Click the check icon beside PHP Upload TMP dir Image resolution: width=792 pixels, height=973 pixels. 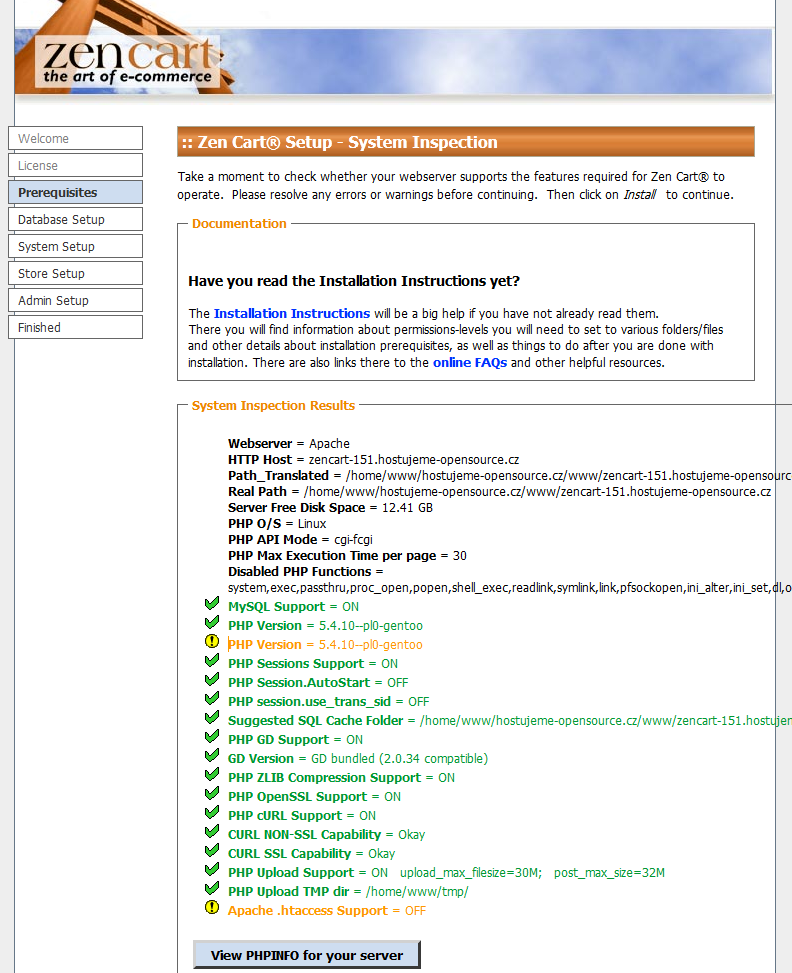[212, 889]
